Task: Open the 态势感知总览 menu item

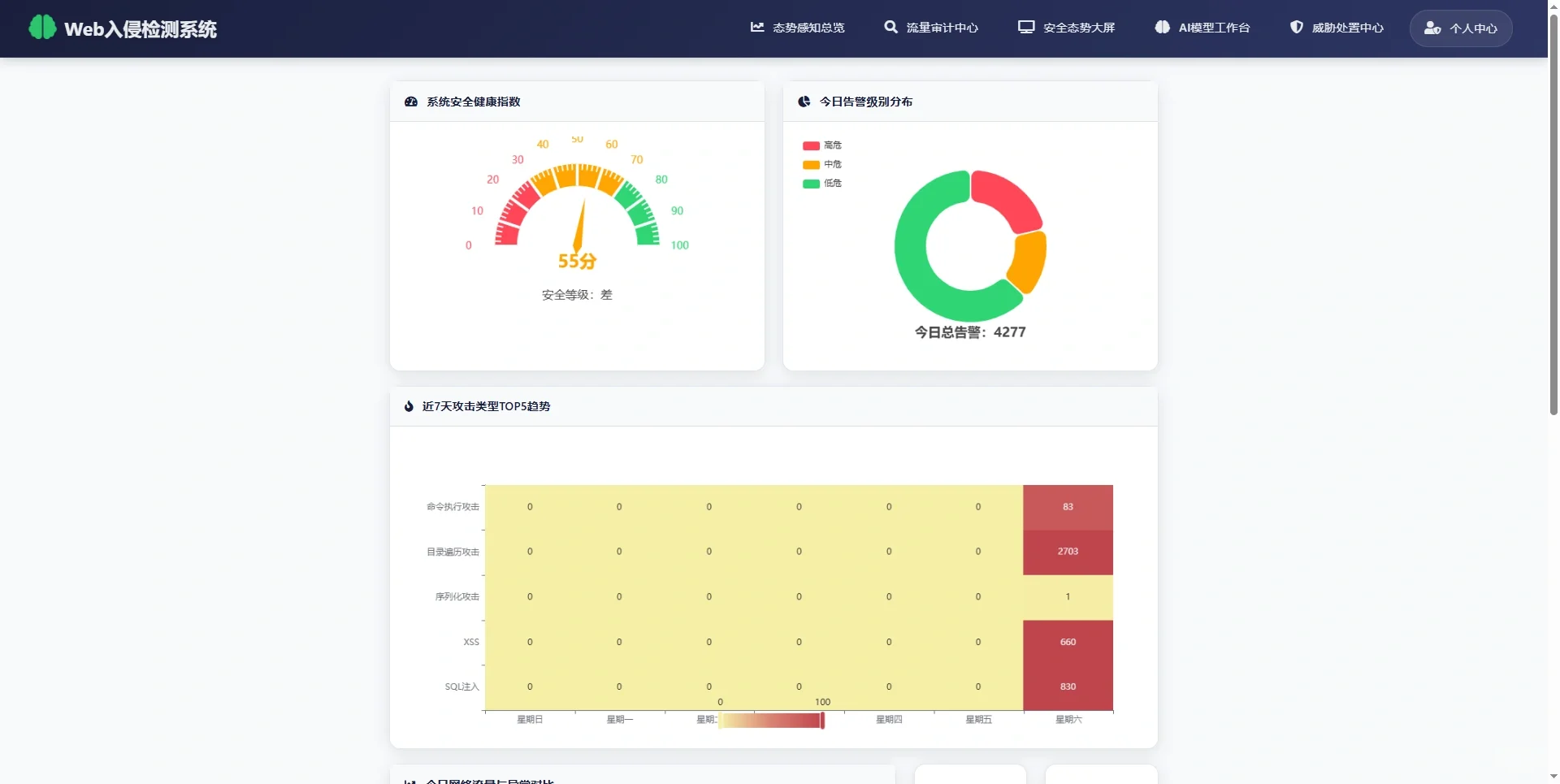Action: [797, 28]
